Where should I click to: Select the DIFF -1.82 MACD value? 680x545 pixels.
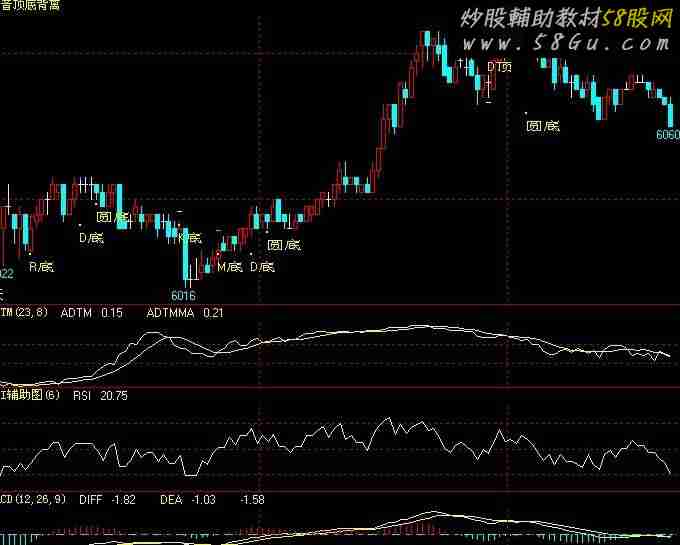[x=107, y=499]
